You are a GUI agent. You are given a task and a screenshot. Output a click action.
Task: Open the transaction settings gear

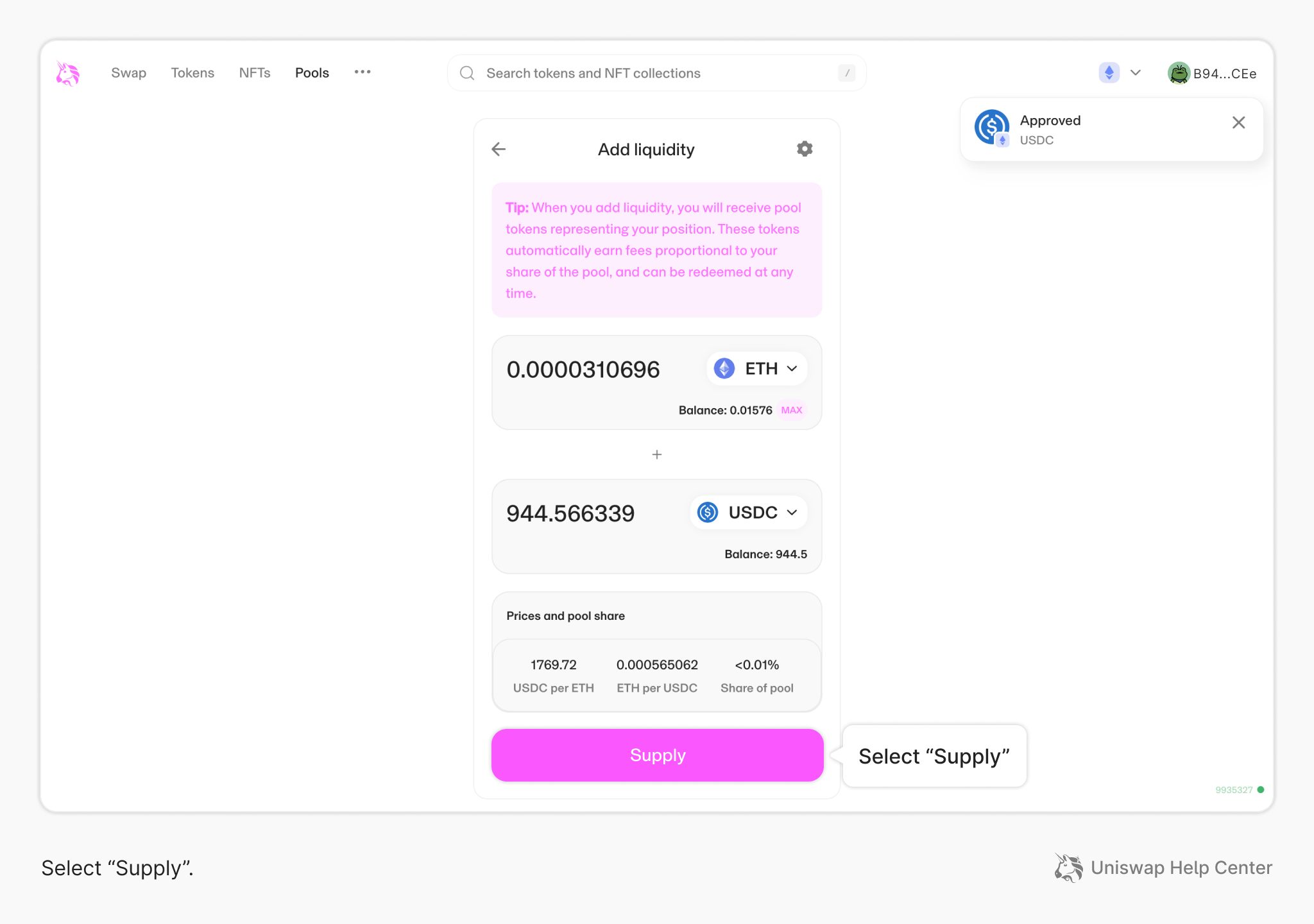tap(805, 149)
